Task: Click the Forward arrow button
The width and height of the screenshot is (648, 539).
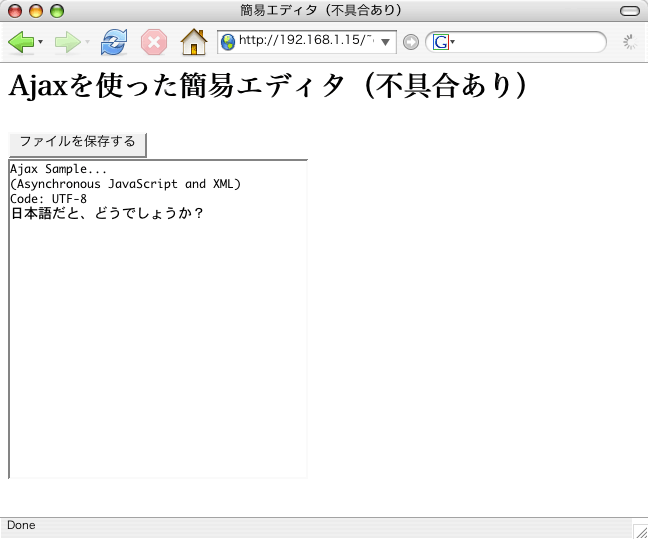Action: (x=68, y=42)
